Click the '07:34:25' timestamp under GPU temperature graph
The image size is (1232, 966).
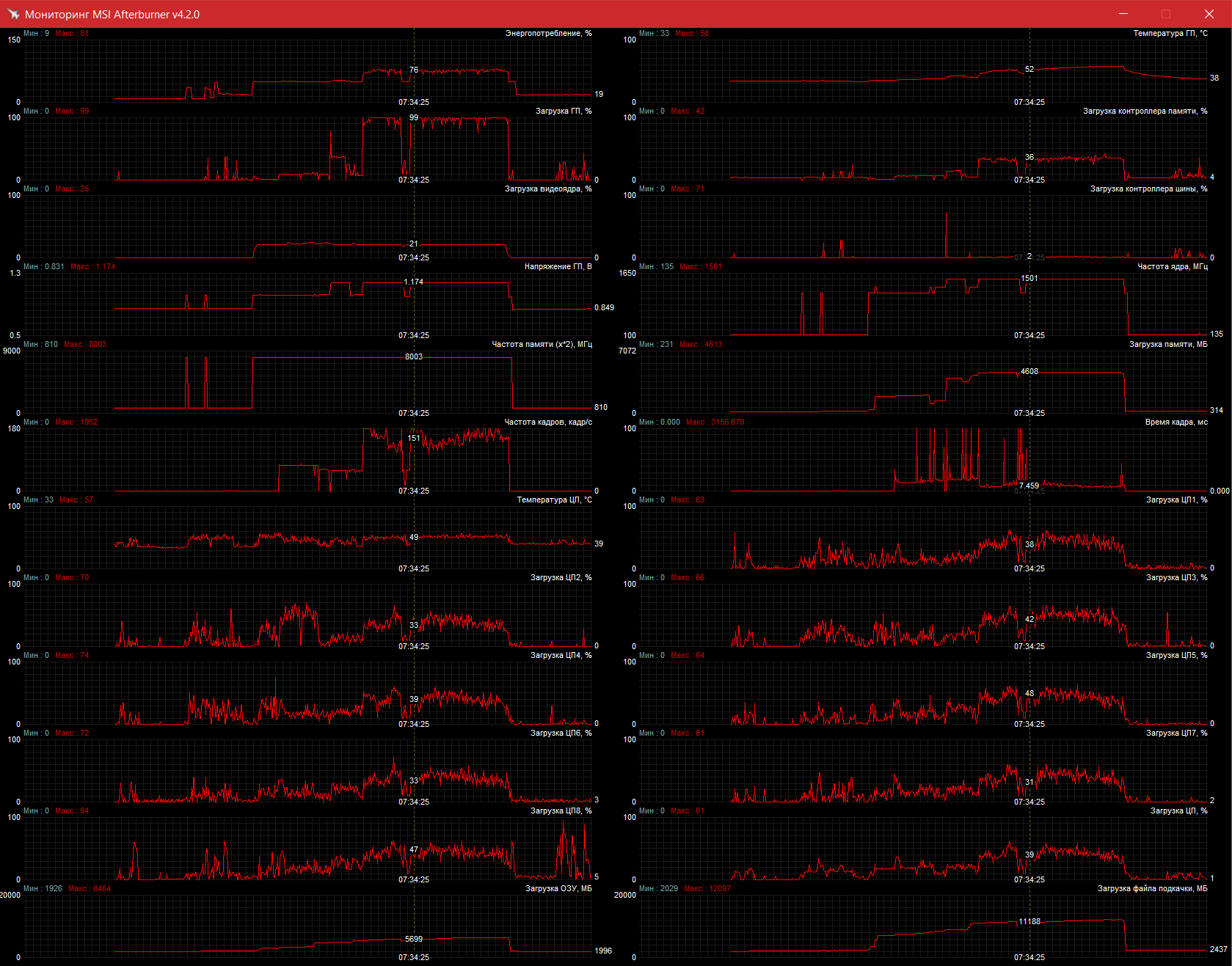point(1029,103)
